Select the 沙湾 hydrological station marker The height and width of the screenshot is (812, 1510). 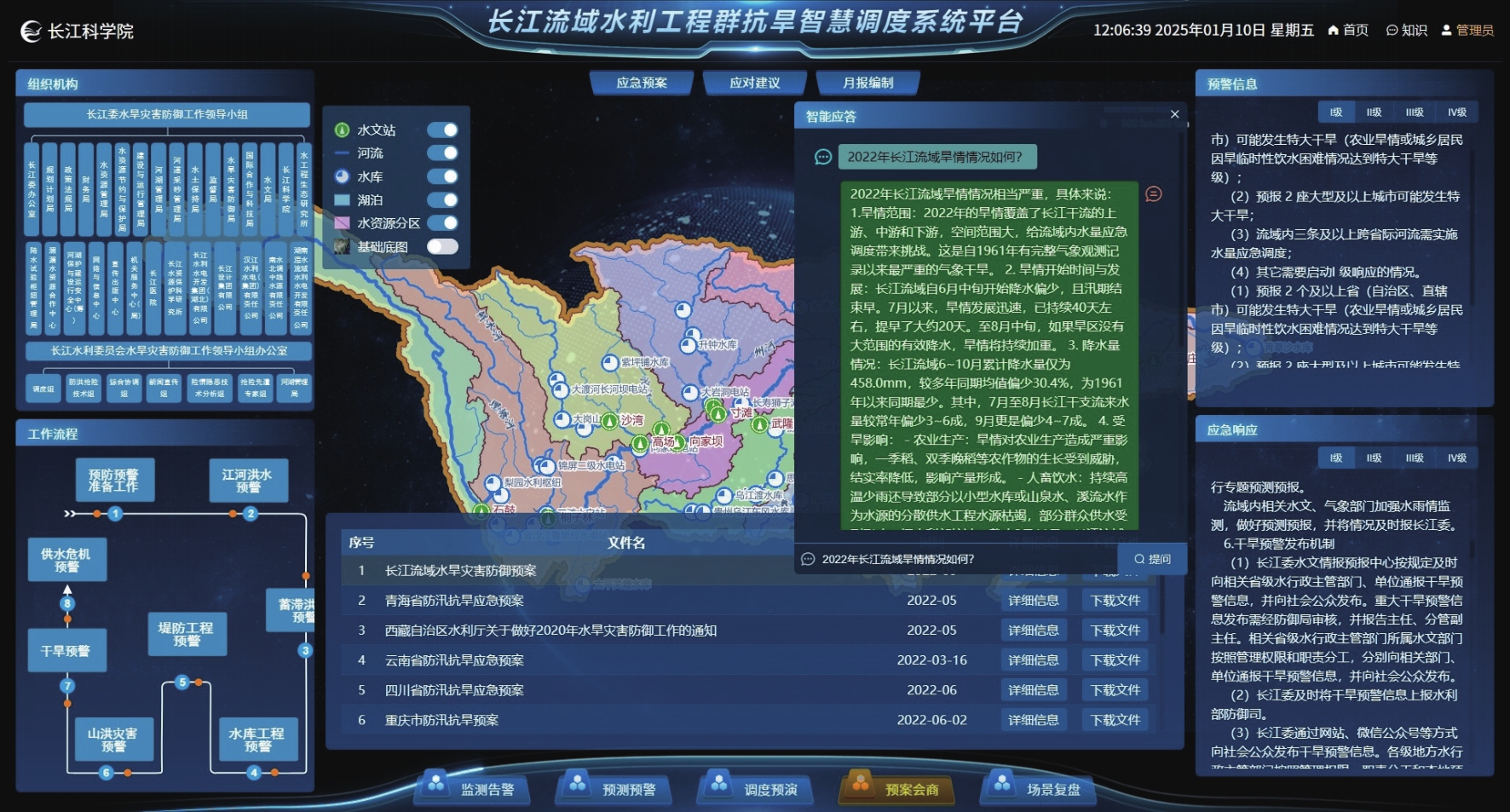tap(609, 421)
